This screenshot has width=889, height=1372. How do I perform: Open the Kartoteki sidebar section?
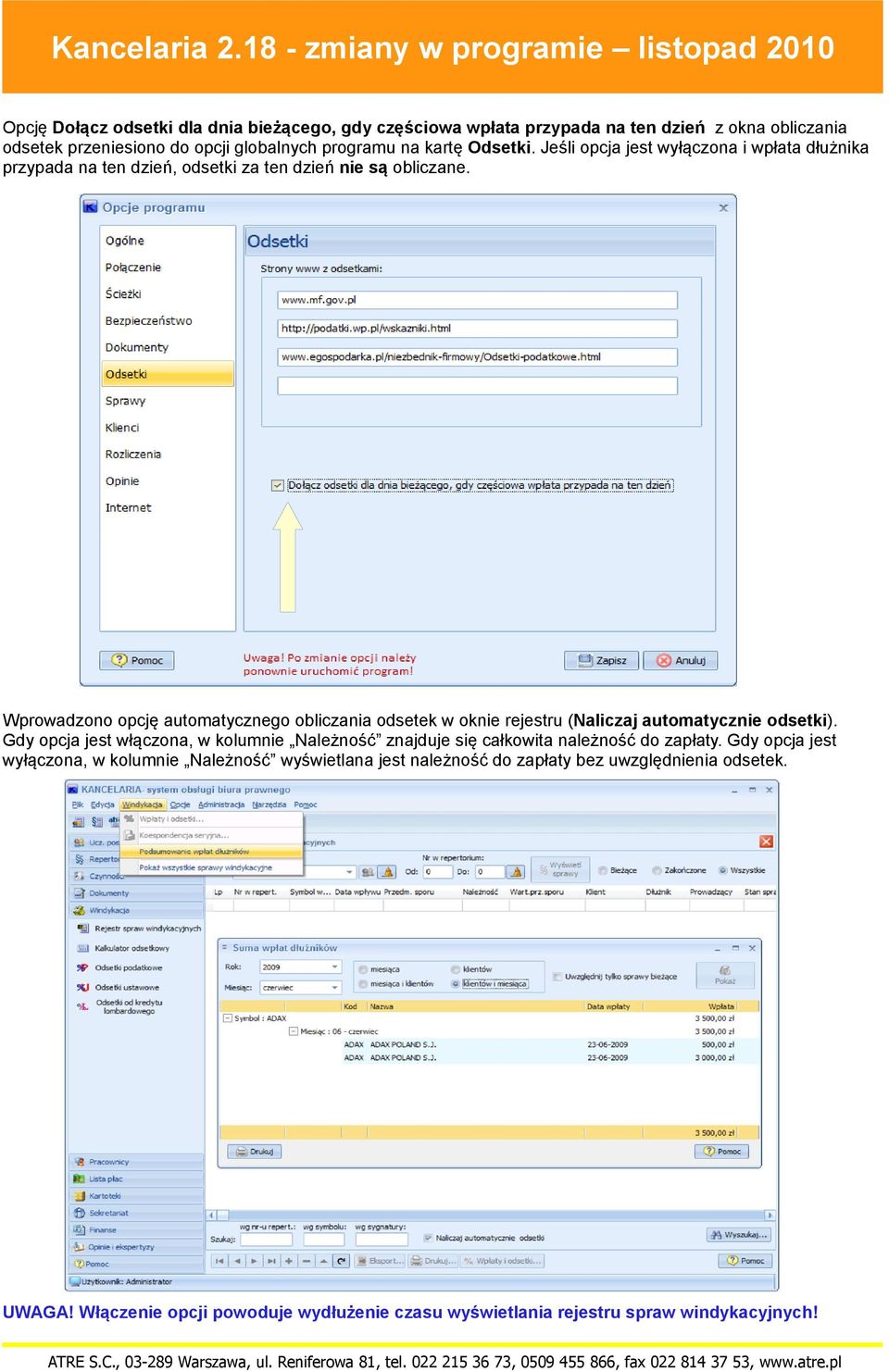point(136,1196)
